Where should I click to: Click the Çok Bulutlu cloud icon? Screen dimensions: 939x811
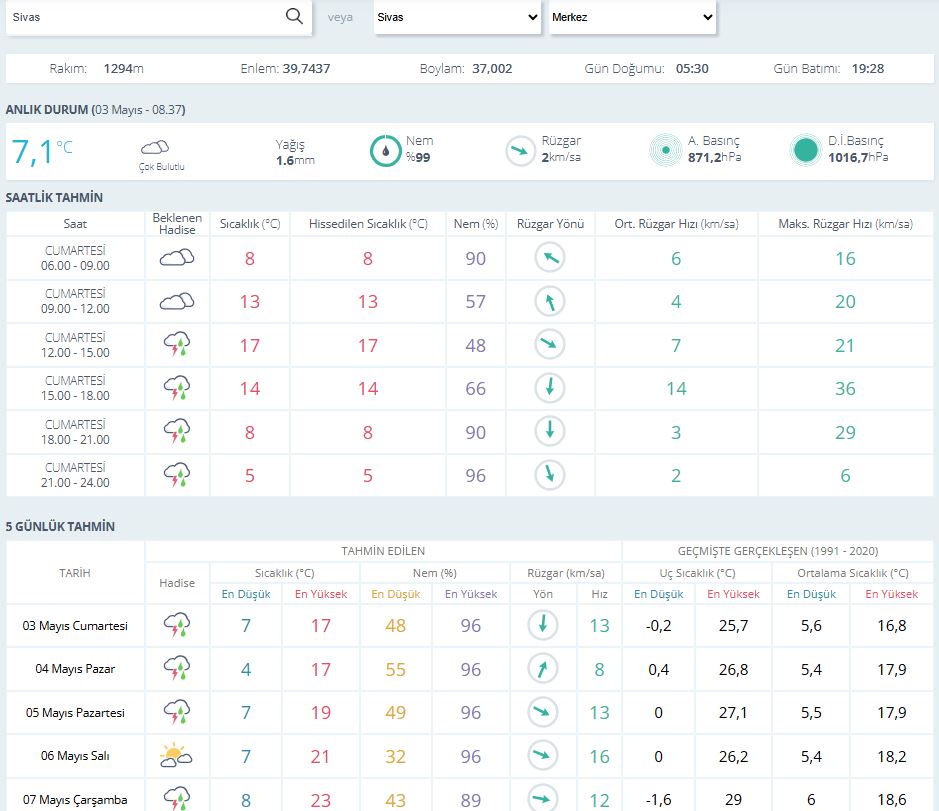156,148
